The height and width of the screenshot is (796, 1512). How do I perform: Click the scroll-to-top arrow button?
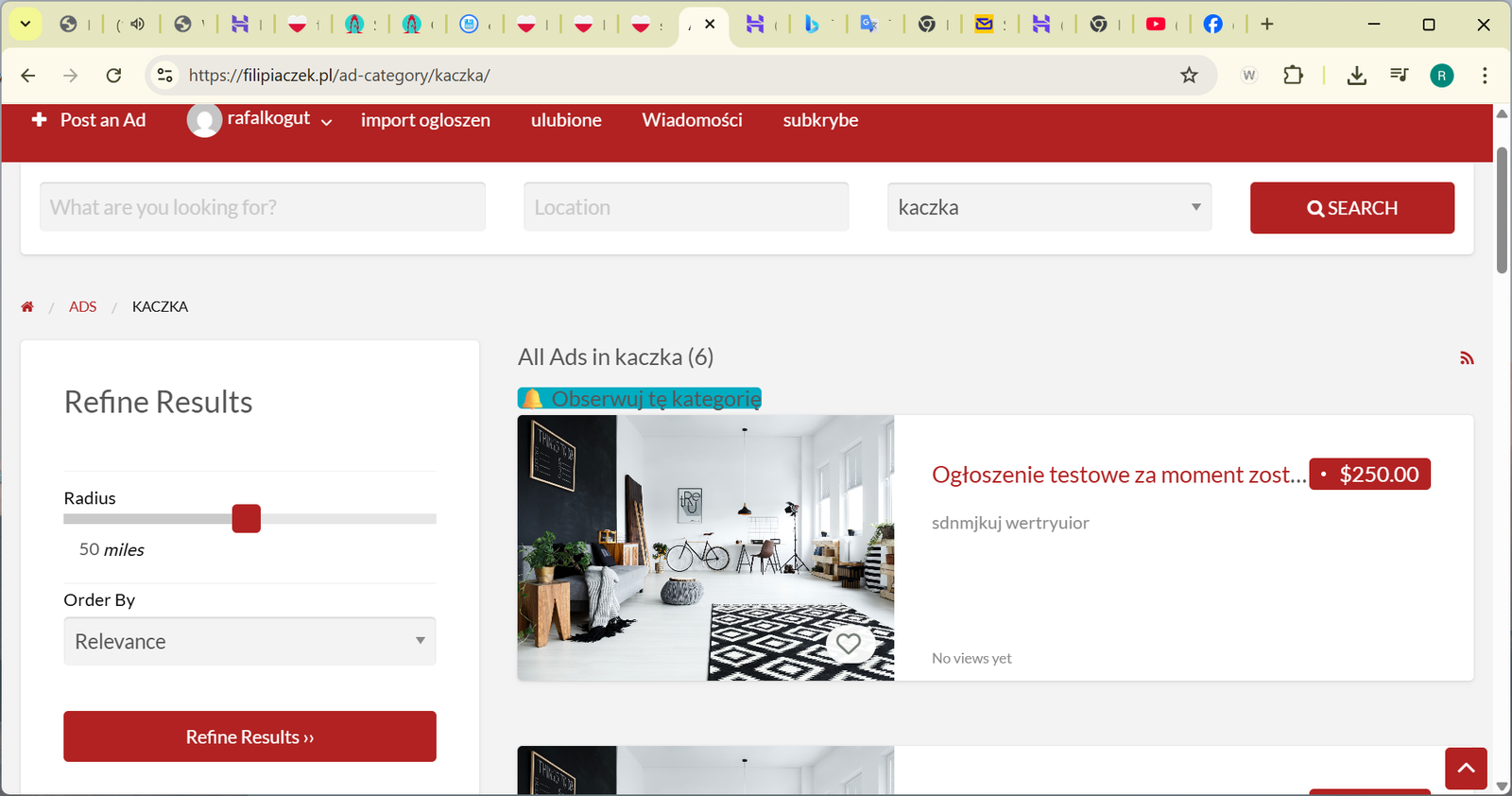(1466, 769)
